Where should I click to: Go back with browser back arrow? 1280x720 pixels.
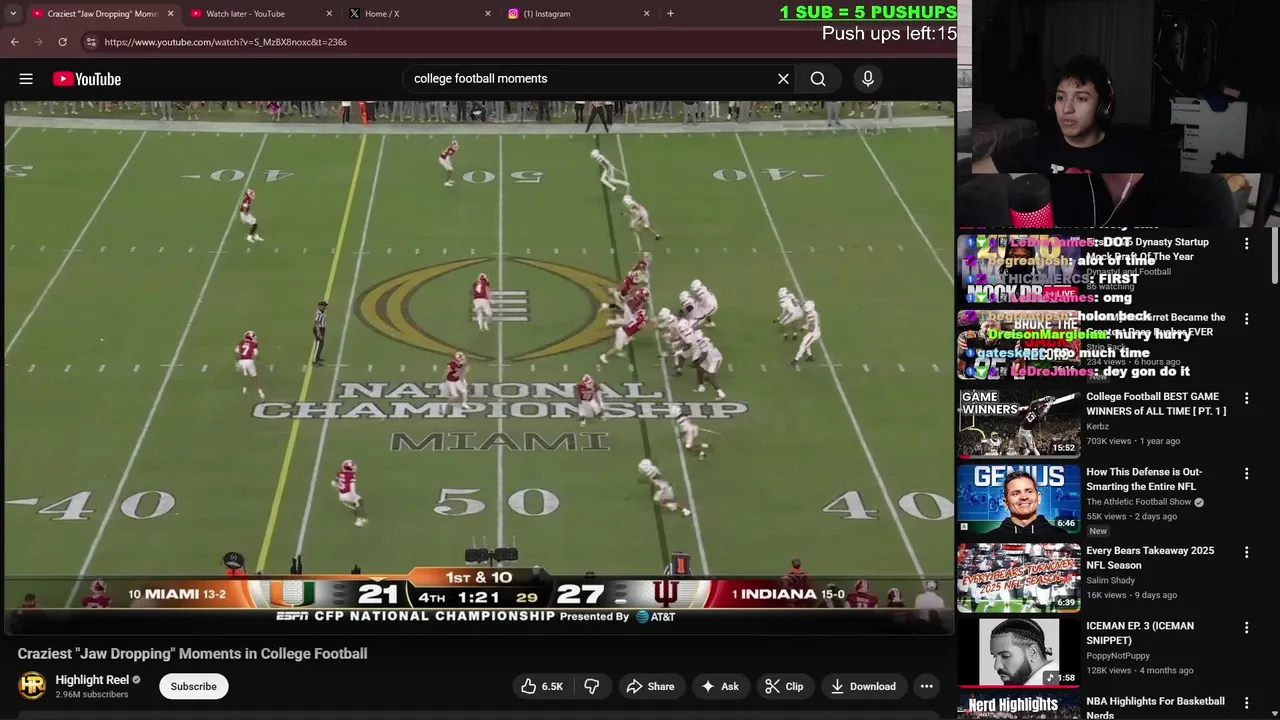pos(15,42)
